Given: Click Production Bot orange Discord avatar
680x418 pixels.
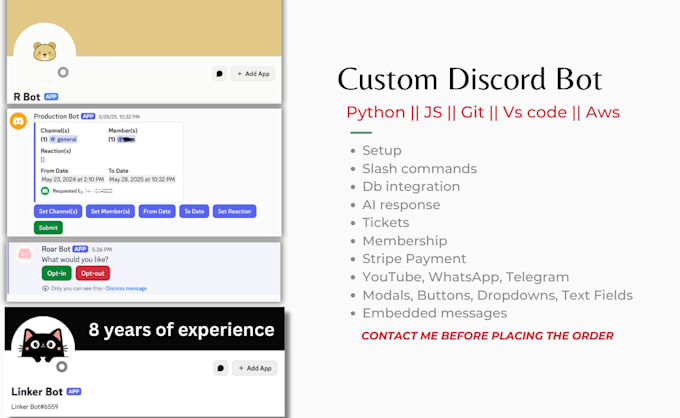Looking at the screenshot, I should (x=18, y=121).
